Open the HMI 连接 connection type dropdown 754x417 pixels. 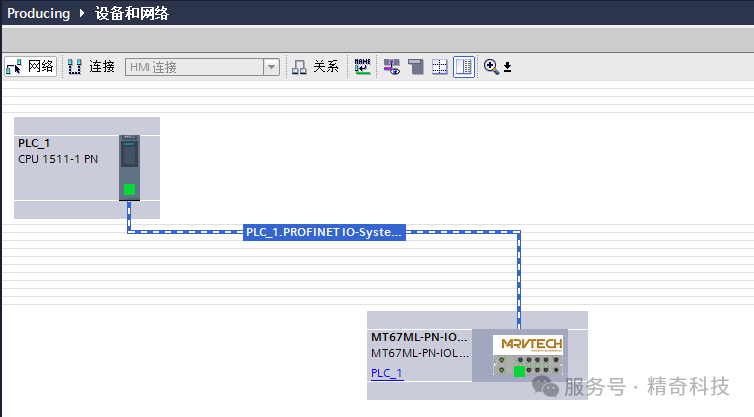(x=271, y=67)
